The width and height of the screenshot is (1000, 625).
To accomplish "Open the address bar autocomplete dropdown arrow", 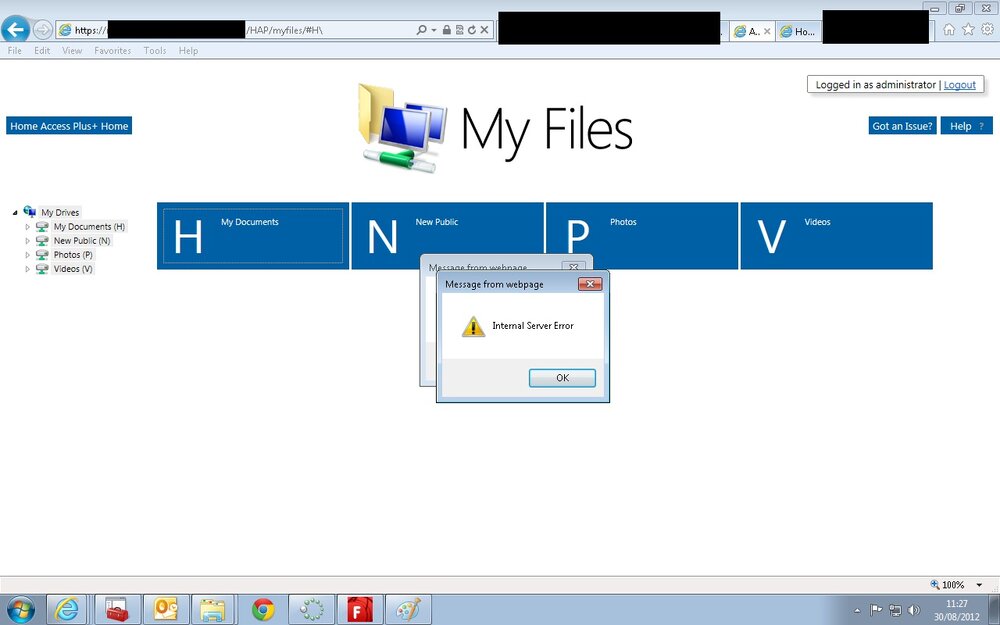I will 434,30.
